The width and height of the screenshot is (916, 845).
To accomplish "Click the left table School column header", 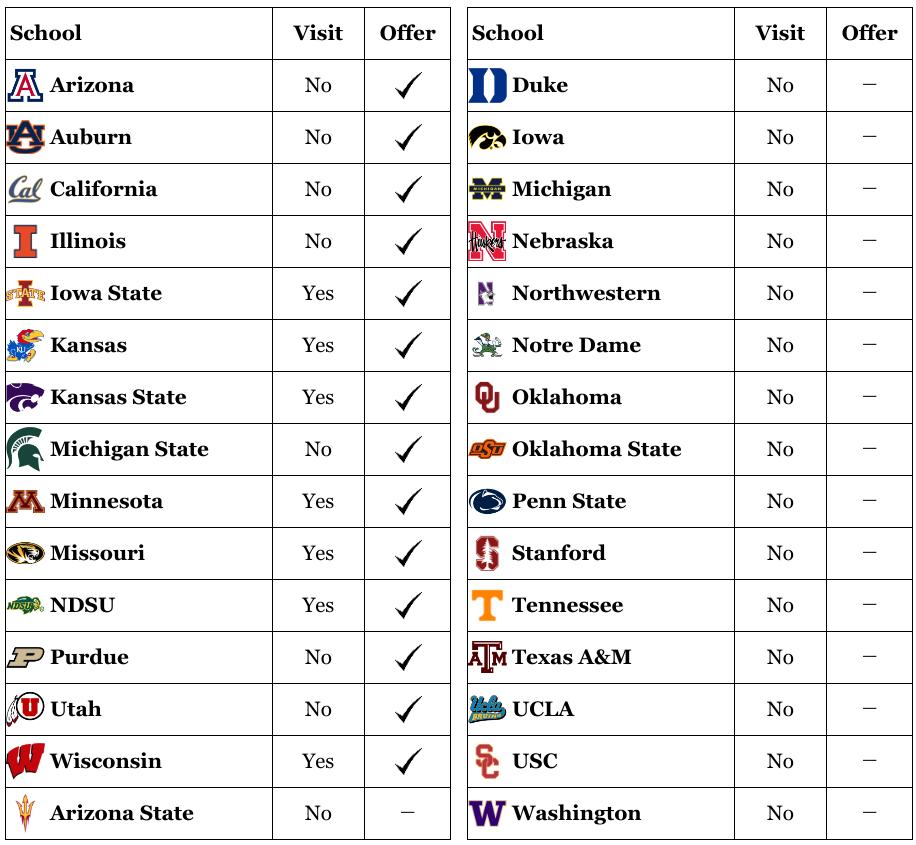I will pos(46,33).
